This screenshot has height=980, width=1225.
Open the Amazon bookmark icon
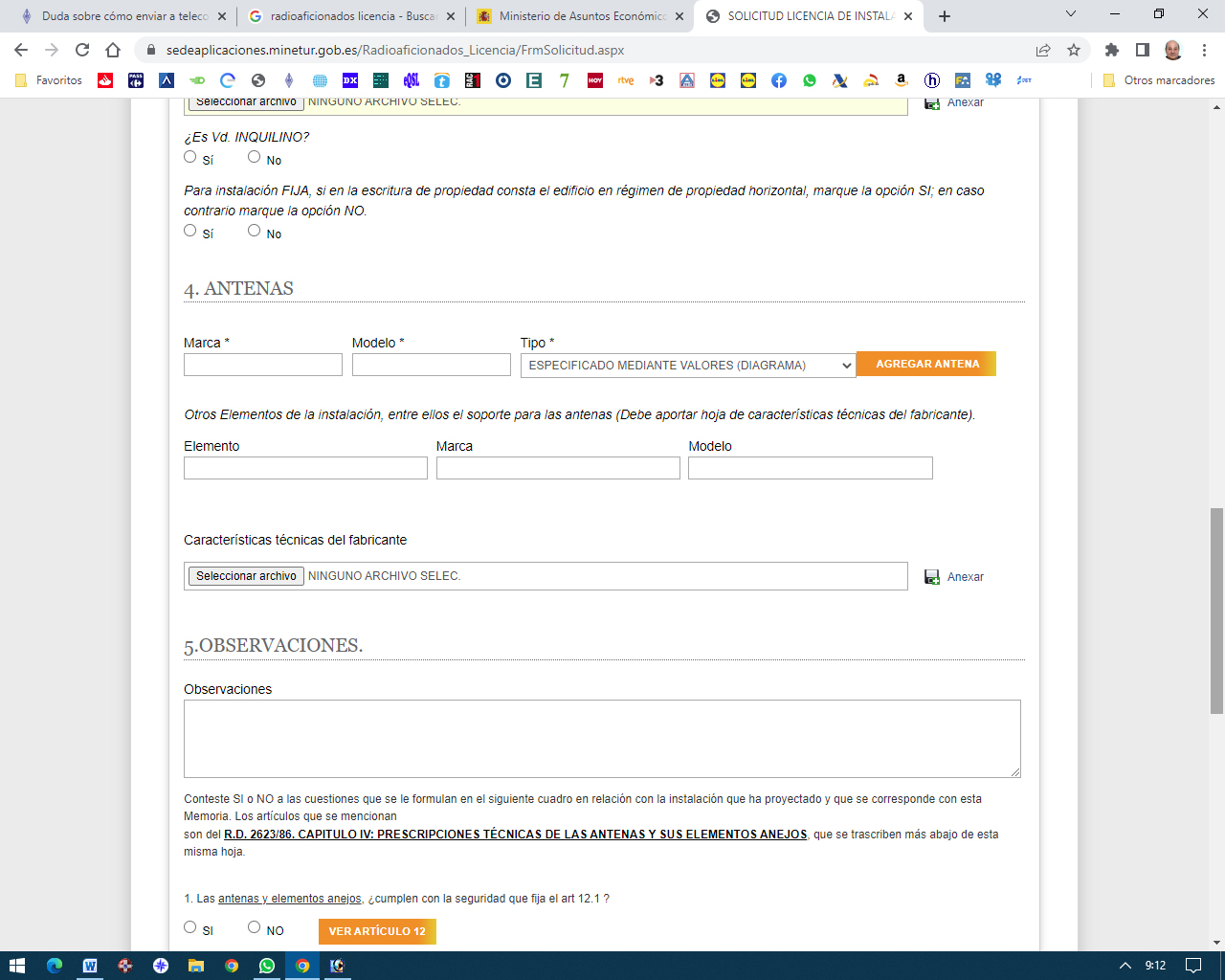[902, 80]
